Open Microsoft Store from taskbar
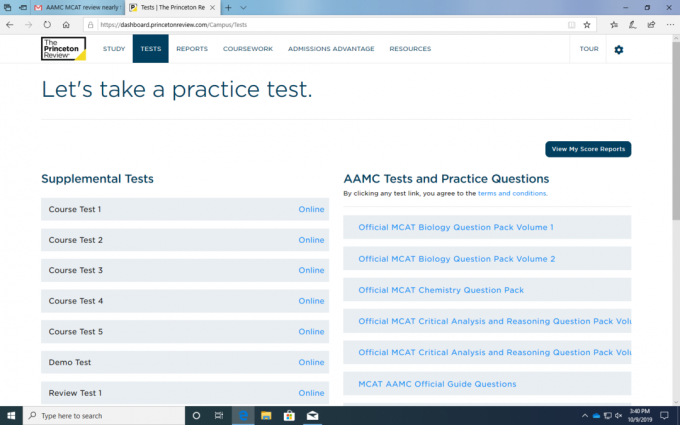This screenshot has height=425, width=680. click(x=289, y=415)
